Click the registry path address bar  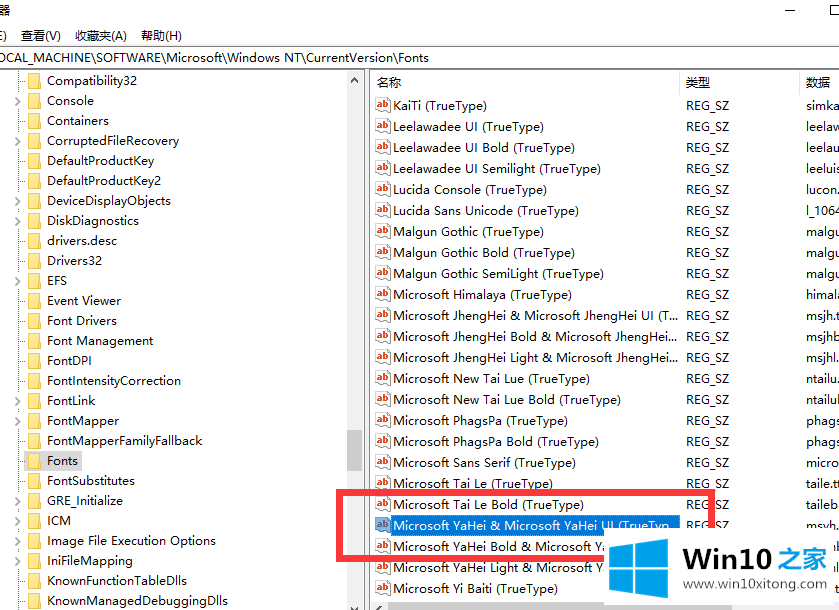pyautogui.click(x=420, y=58)
